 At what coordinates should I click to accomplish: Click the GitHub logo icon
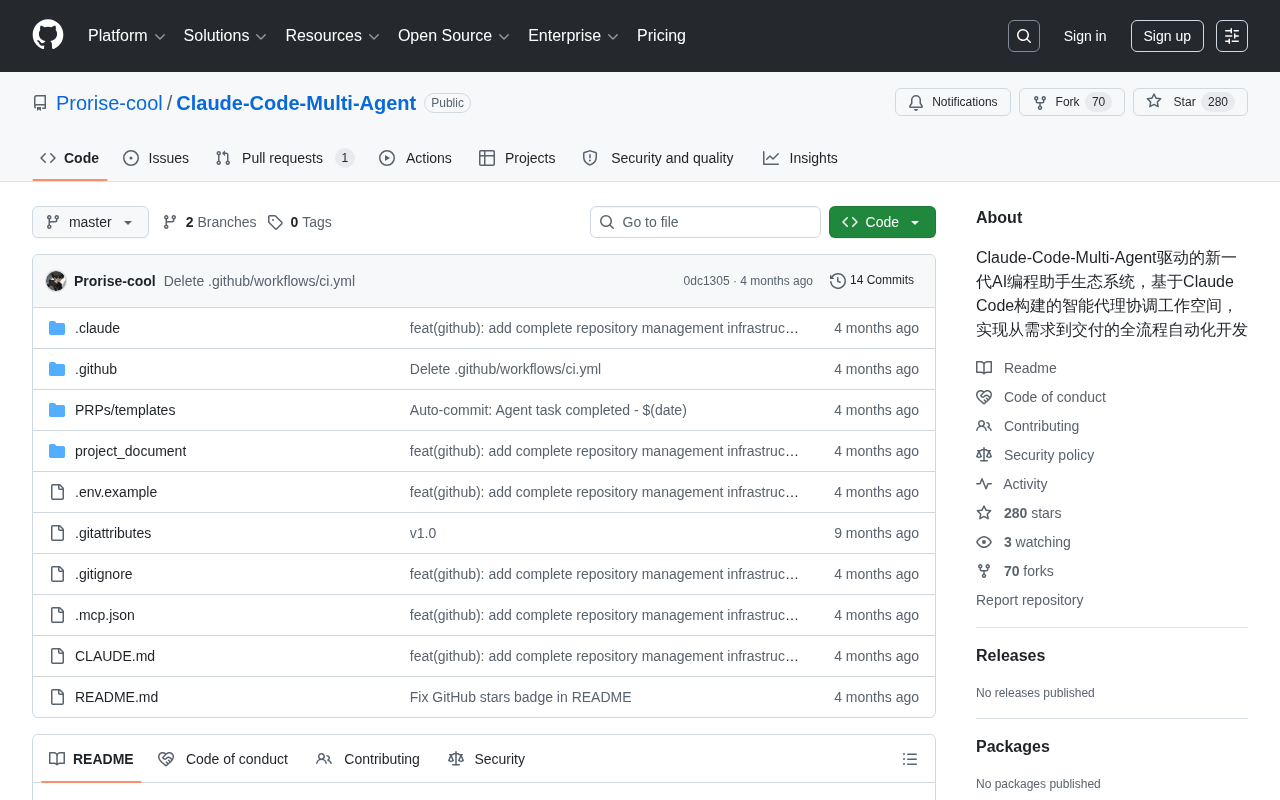click(48, 35)
